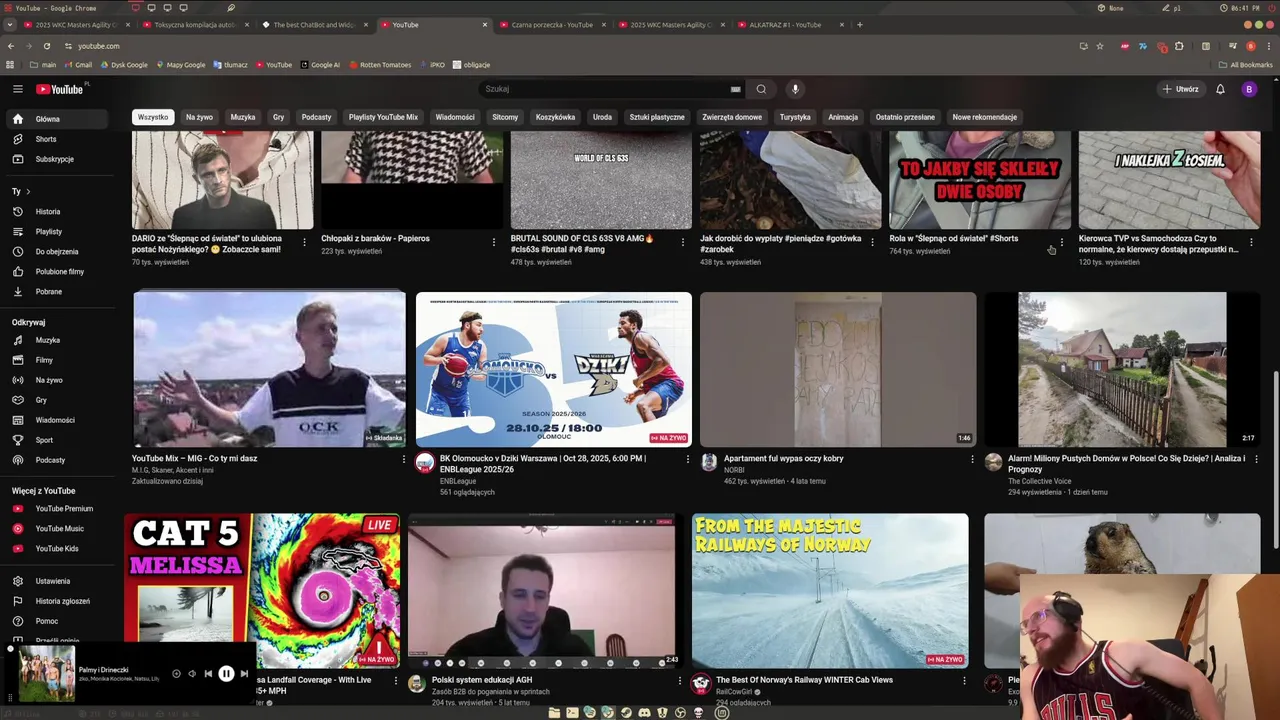The image size is (1280, 720).
Task: Select the Nowe rekomendacje filter chip
Action: [x=985, y=117]
